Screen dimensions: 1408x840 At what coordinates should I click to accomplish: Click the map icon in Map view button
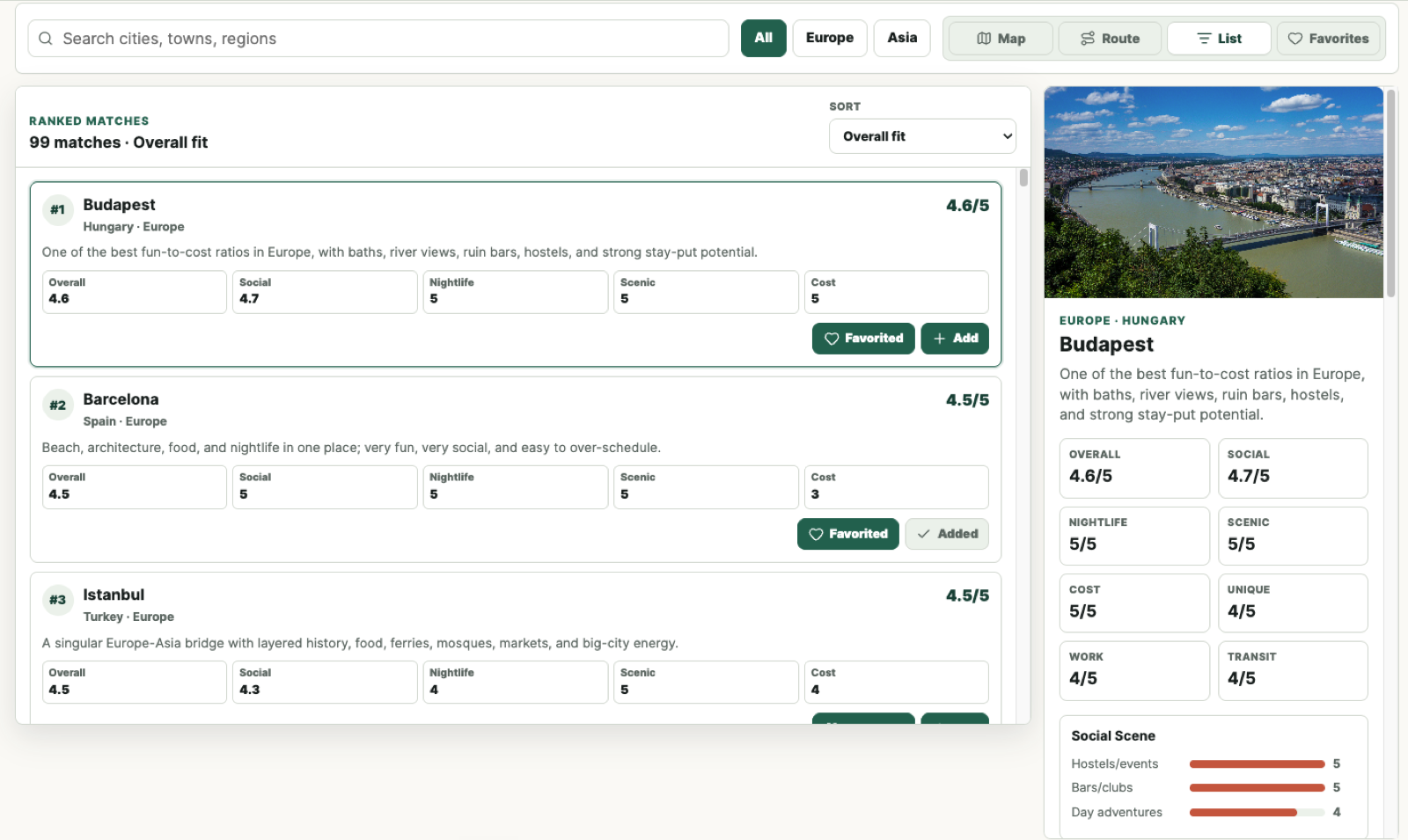click(x=984, y=39)
